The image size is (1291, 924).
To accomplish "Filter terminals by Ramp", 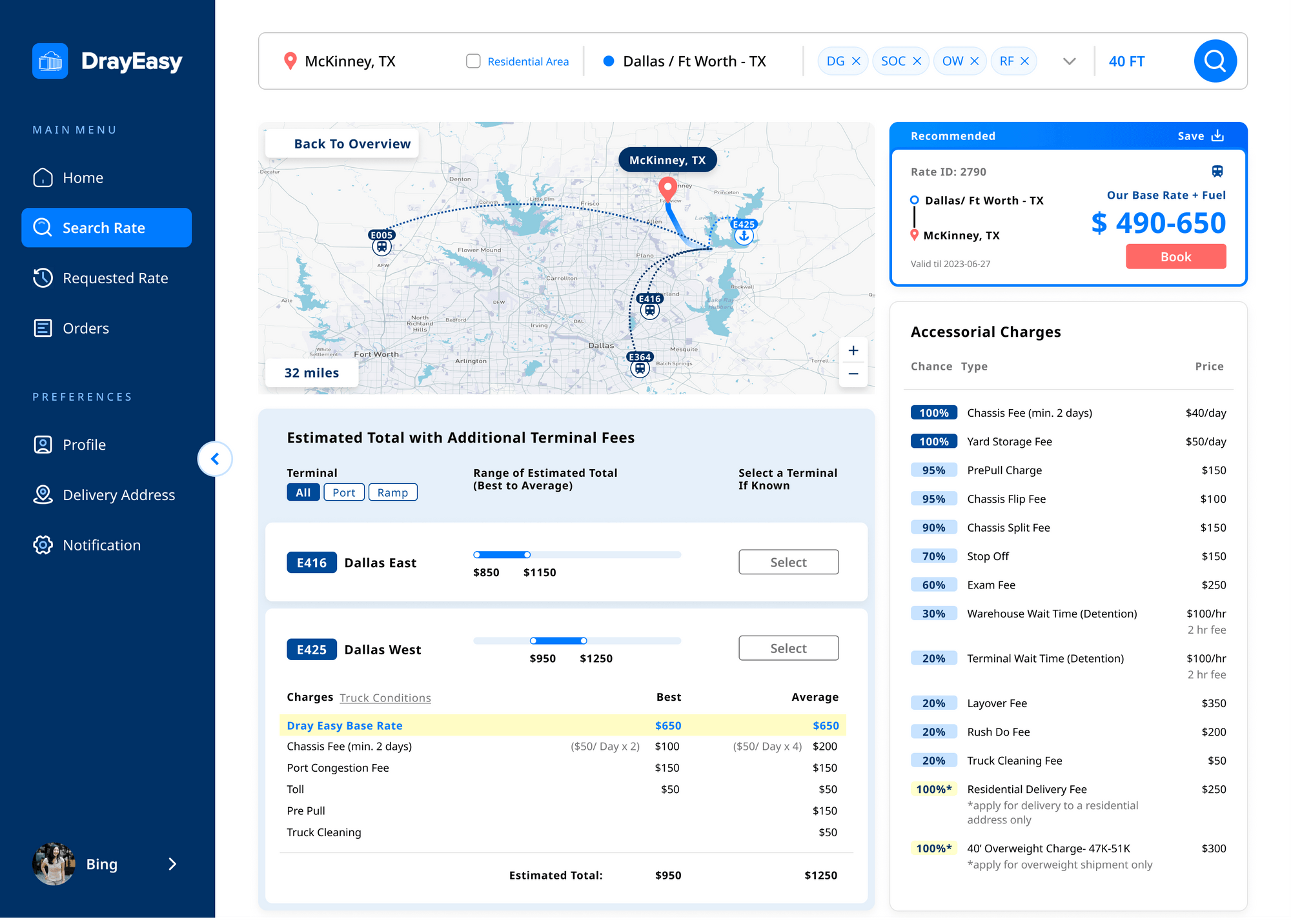I will tap(392, 492).
